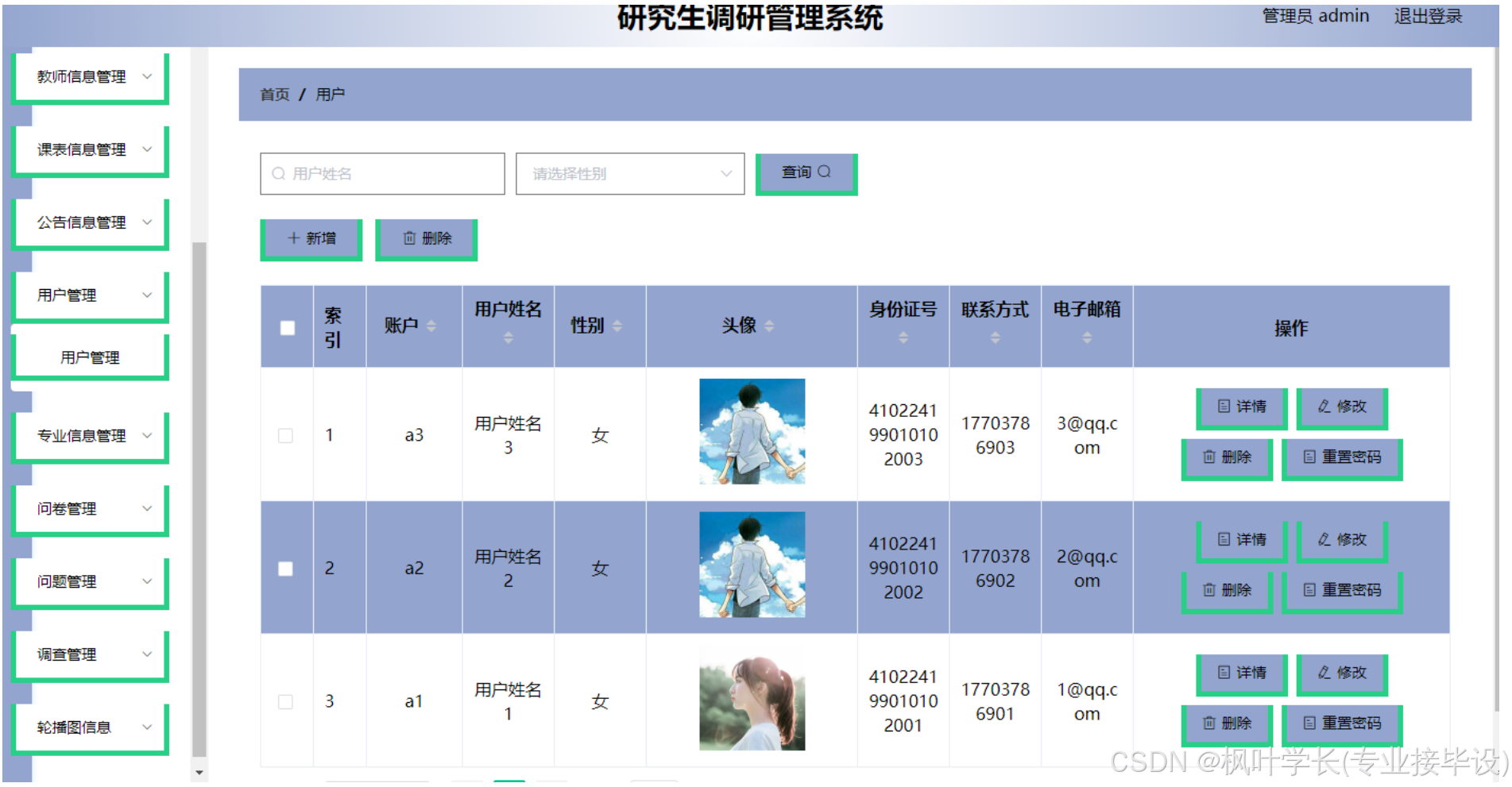Click the sort arrows next to 账户 header
1512x787 pixels.
pyautogui.click(x=431, y=326)
